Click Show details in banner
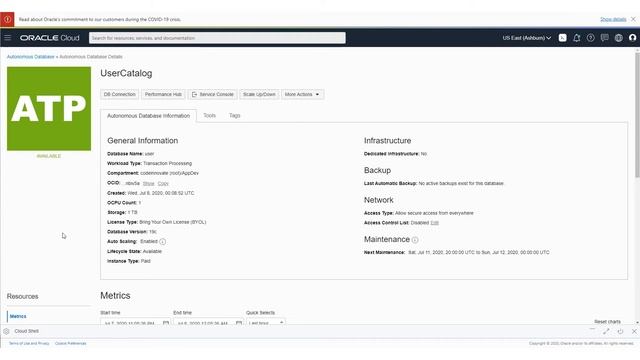640x360 pixels. coord(613,19)
